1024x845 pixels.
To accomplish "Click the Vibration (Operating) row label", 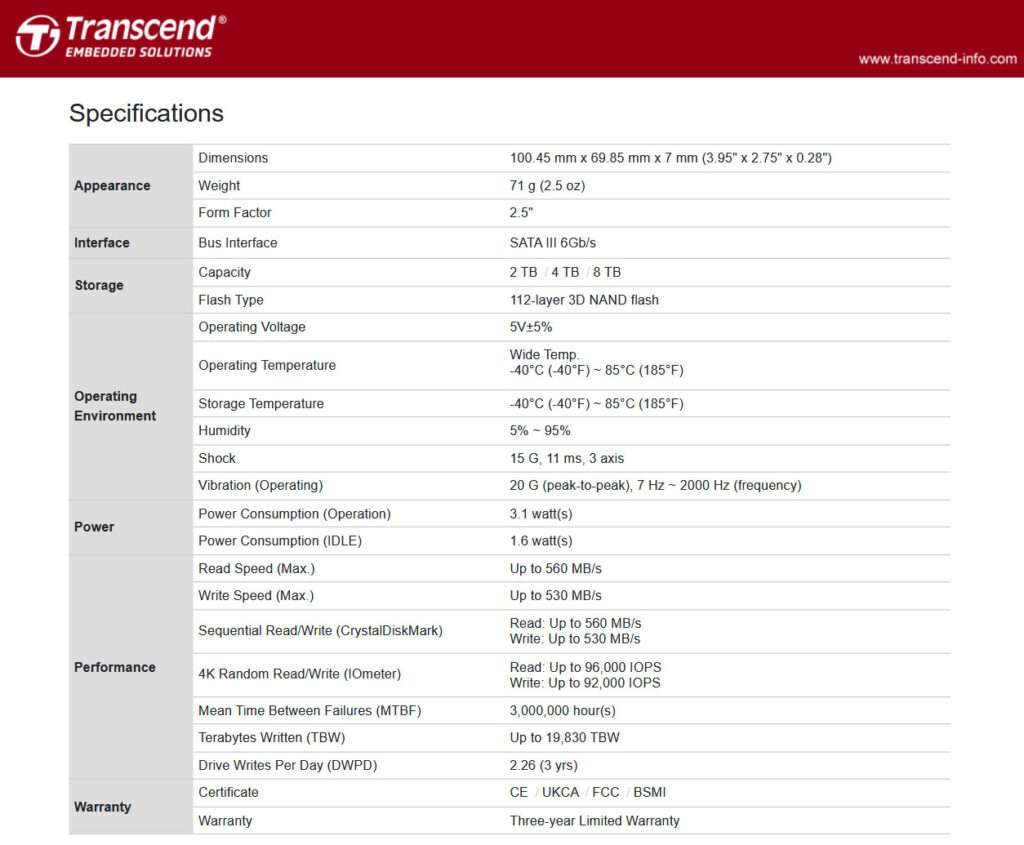I will [x=260, y=485].
